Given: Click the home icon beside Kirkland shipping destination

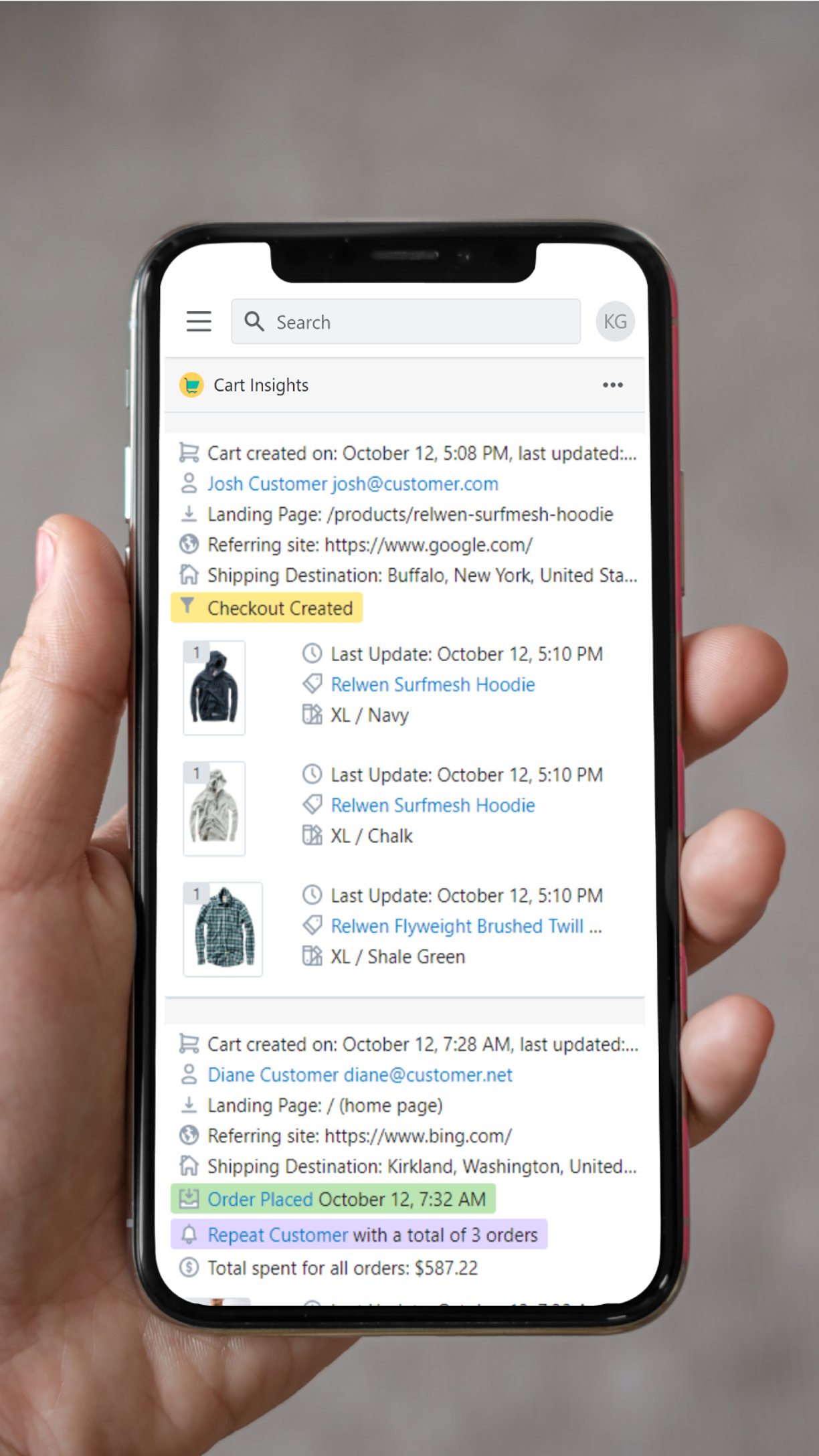Looking at the screenshot, I should [x=189, y=1166].
